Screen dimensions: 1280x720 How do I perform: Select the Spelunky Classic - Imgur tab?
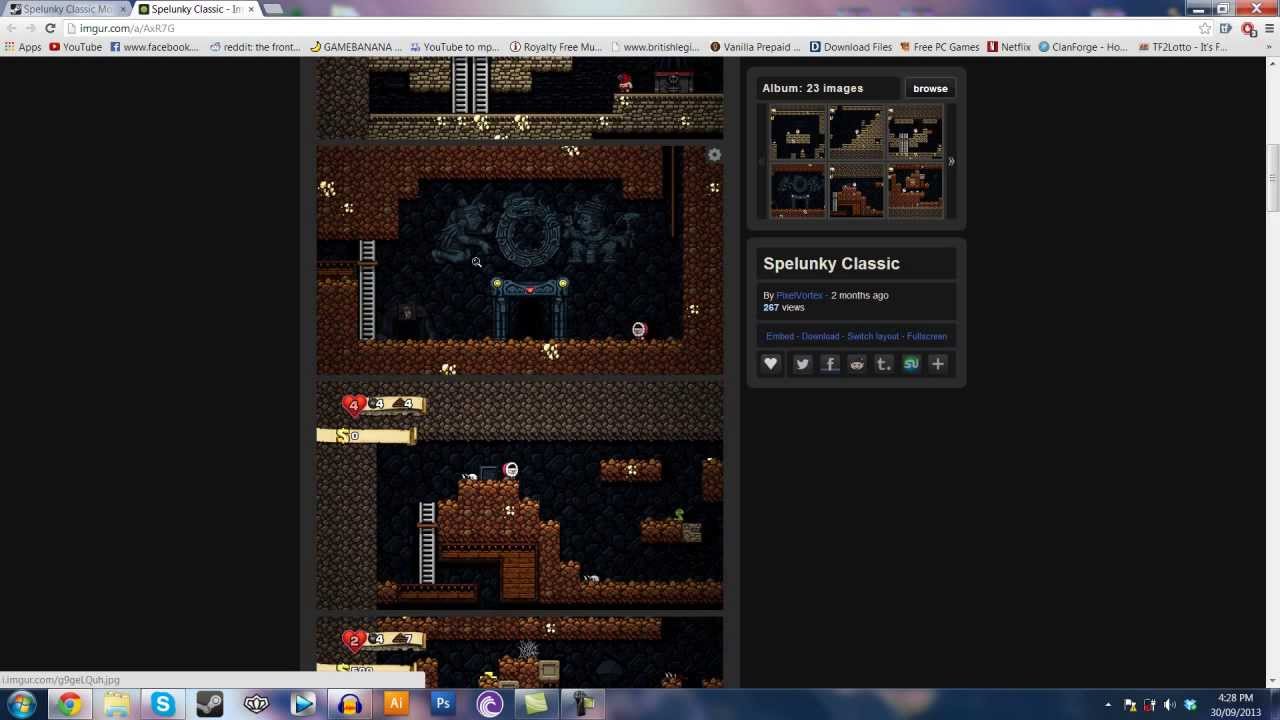click(x=197, y=9)
